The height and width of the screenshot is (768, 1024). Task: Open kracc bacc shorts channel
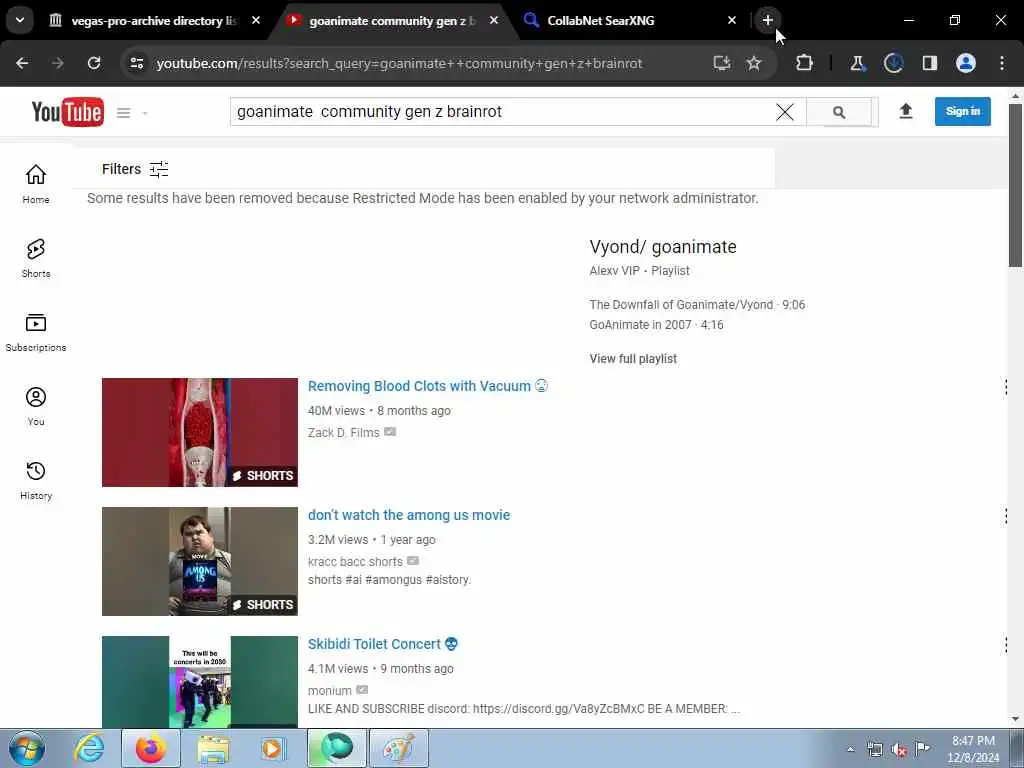pyautogui.click(x=355, y=562)
